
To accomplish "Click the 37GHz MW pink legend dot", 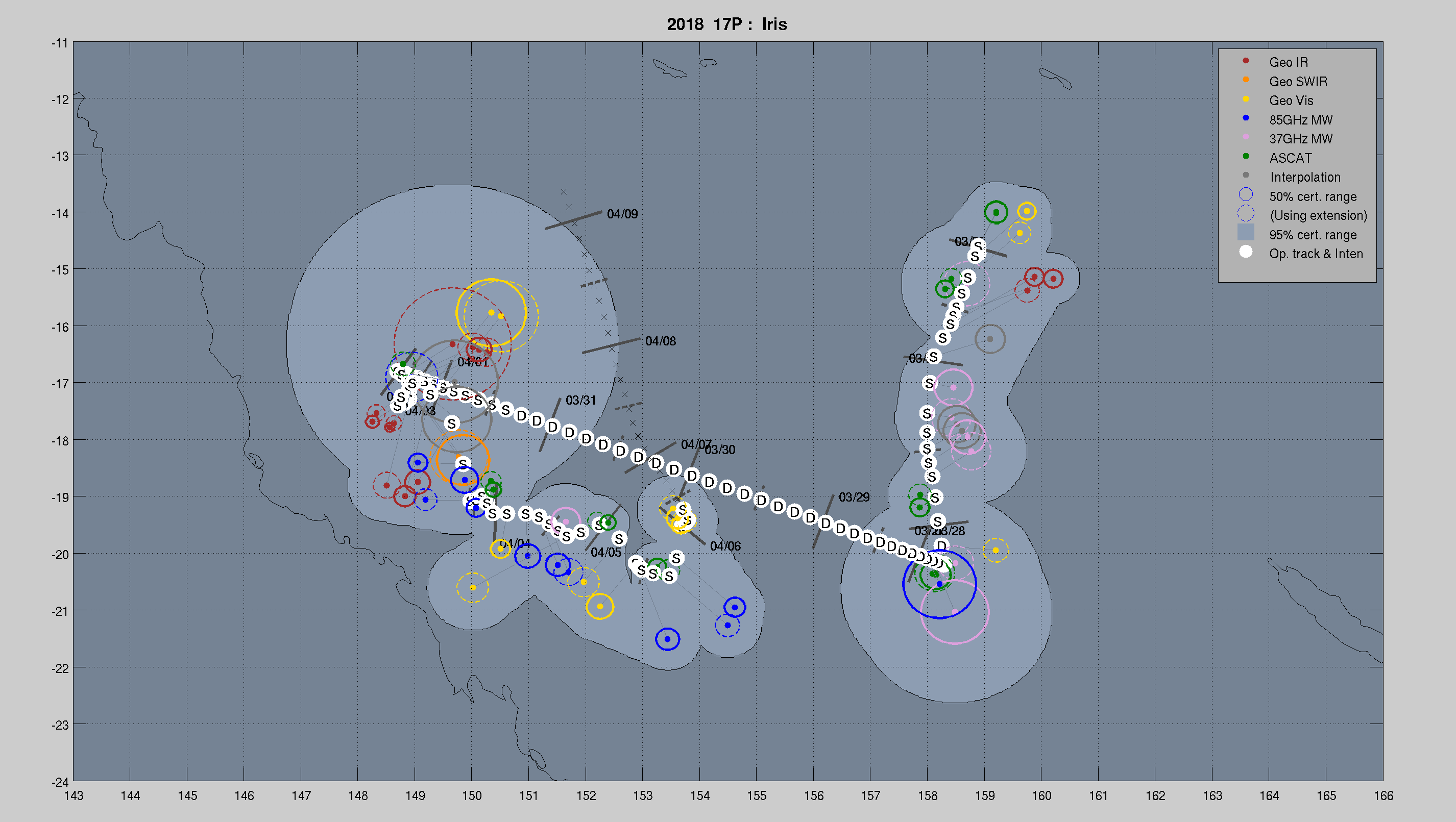I will [x=1246, y=137].
